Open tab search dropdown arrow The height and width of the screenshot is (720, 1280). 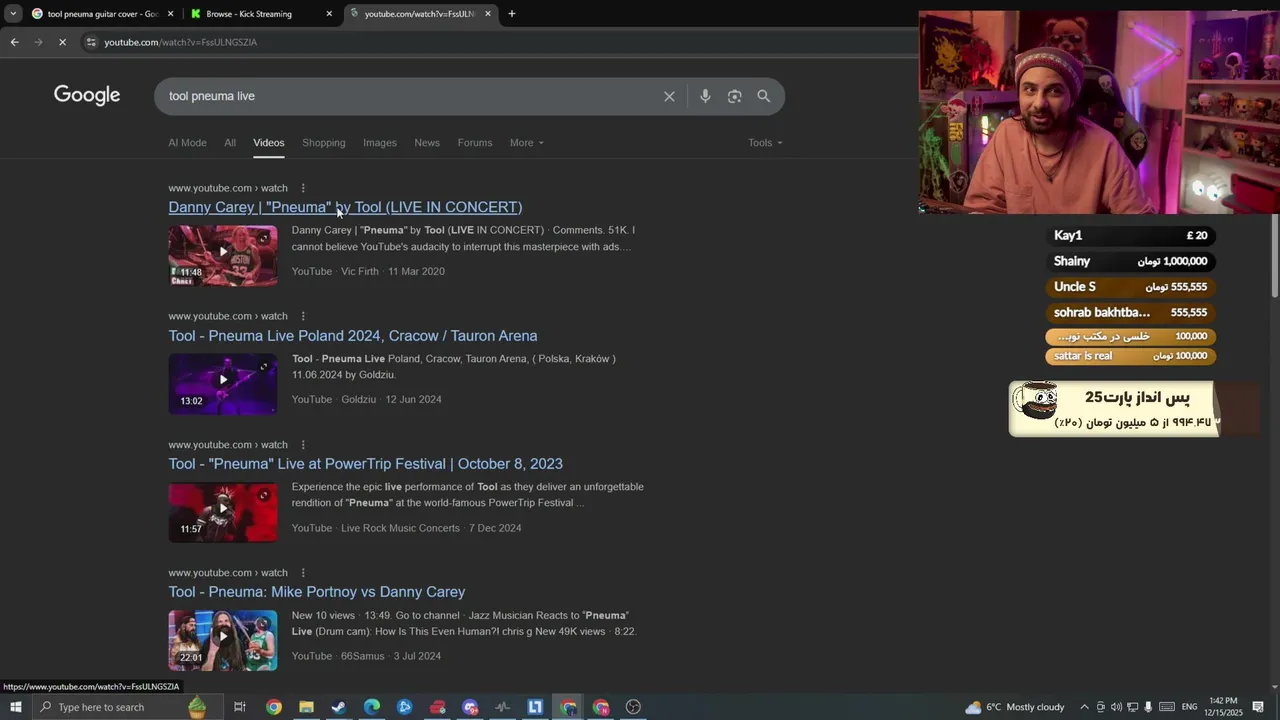tap(12, 14)
